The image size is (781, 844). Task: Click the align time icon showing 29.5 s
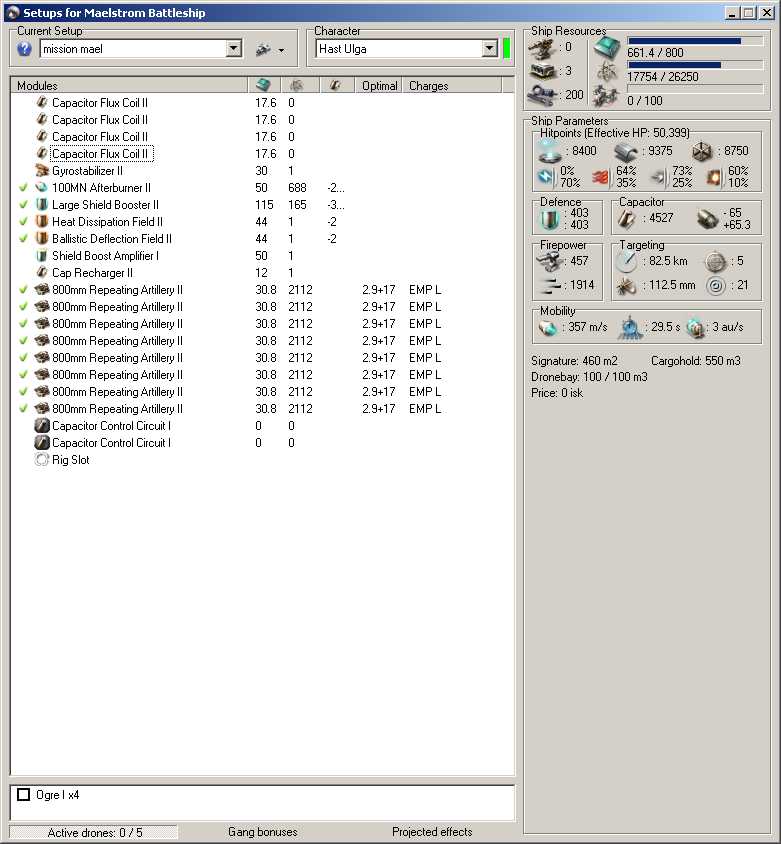629,327
